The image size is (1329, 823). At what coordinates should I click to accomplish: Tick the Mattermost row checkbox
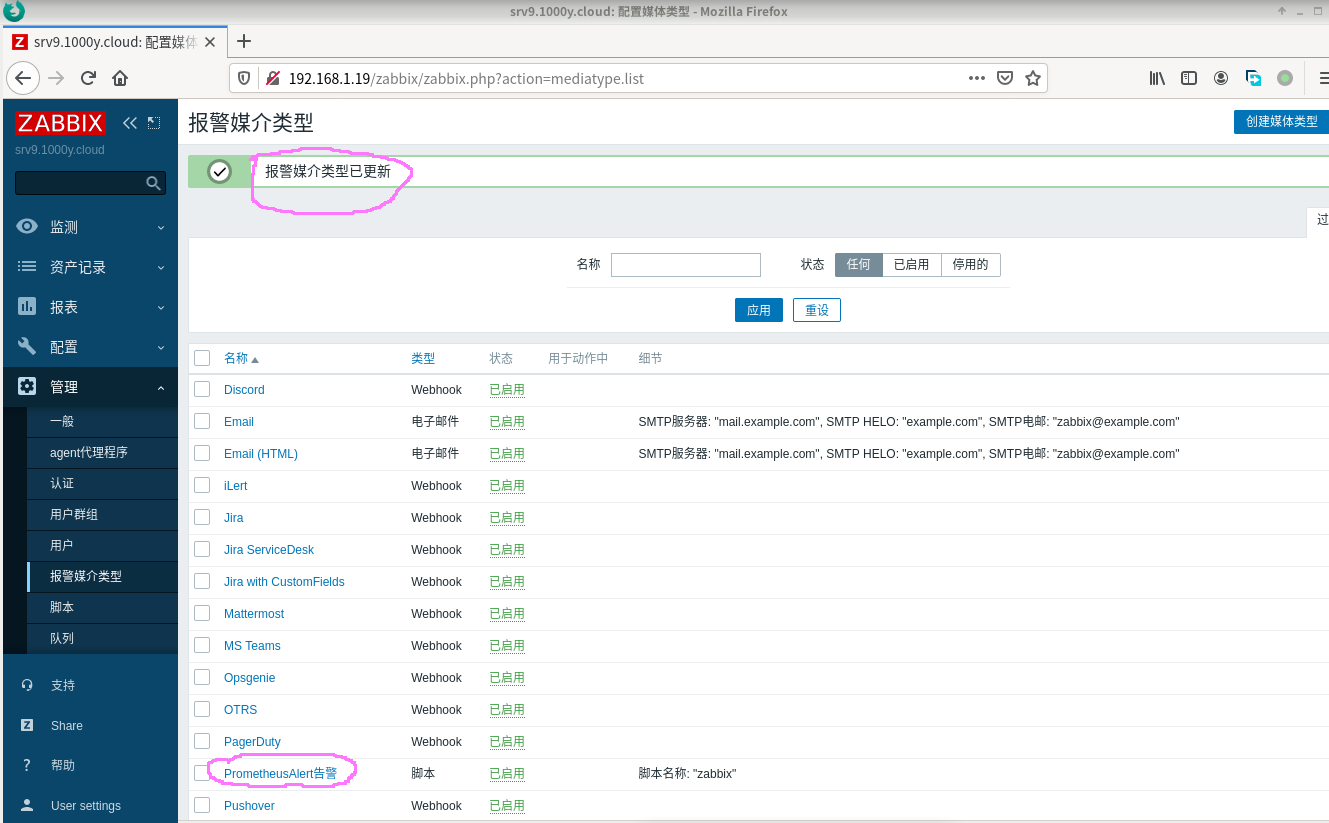pyautogui.click(x=202, y=613)
